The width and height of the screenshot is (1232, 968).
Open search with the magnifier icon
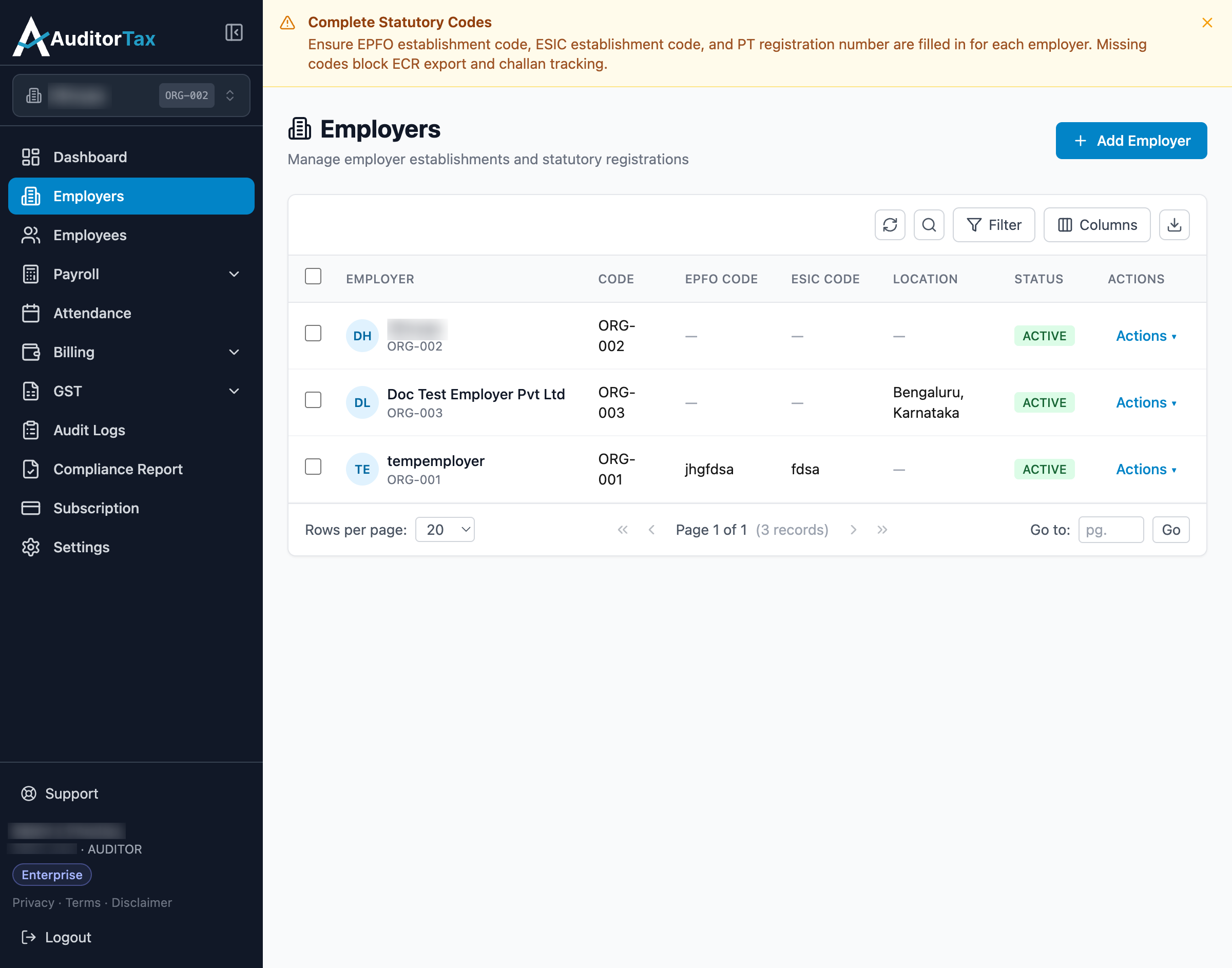(929, 225)
